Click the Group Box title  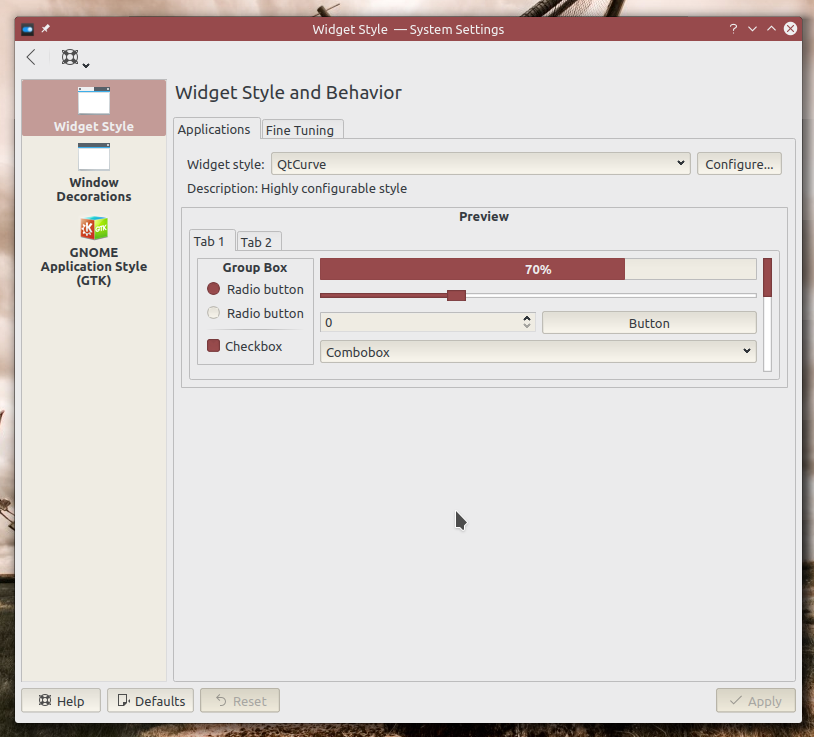point(255,267)
